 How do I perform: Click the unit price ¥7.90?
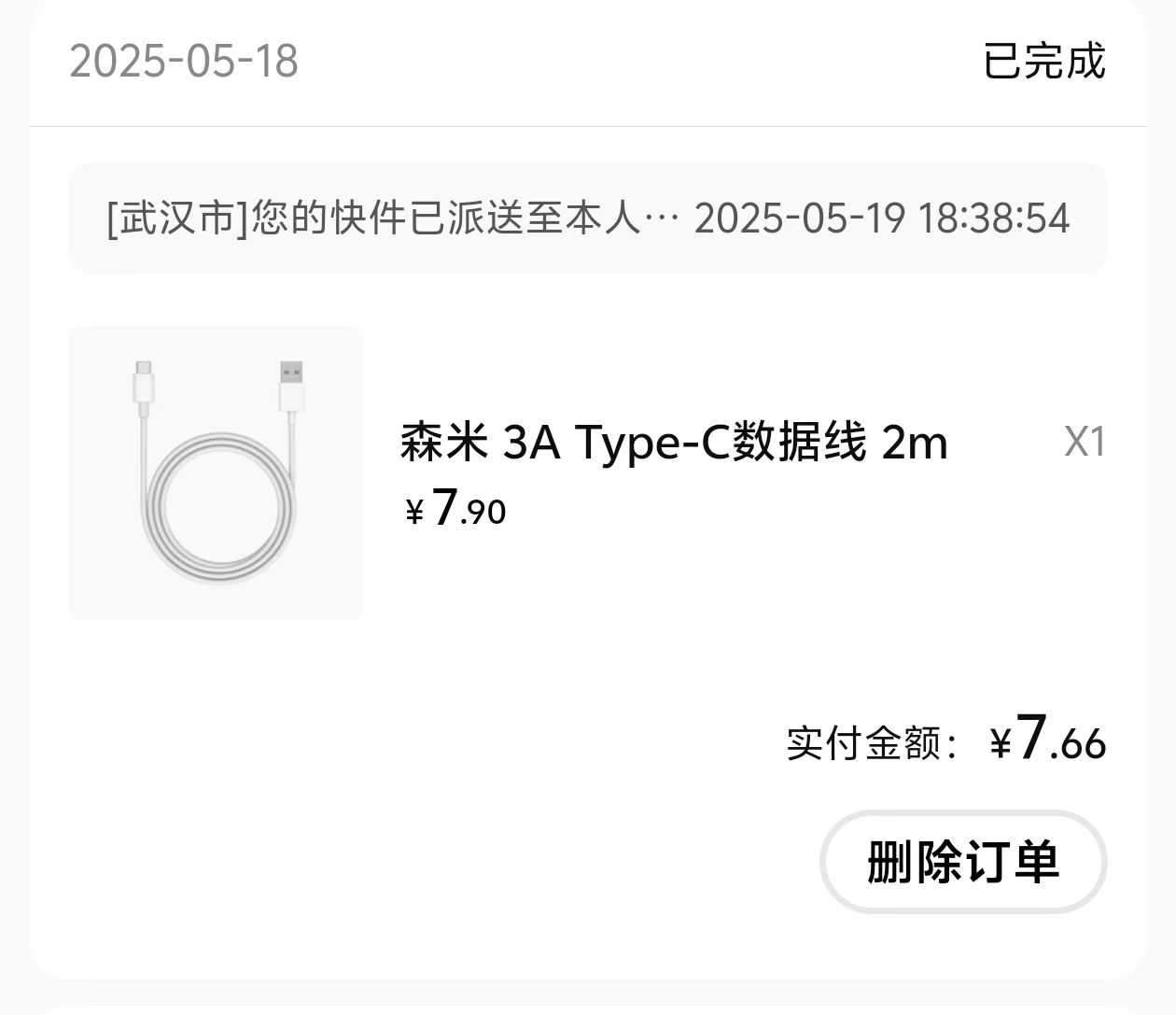[x=455, y=509]
